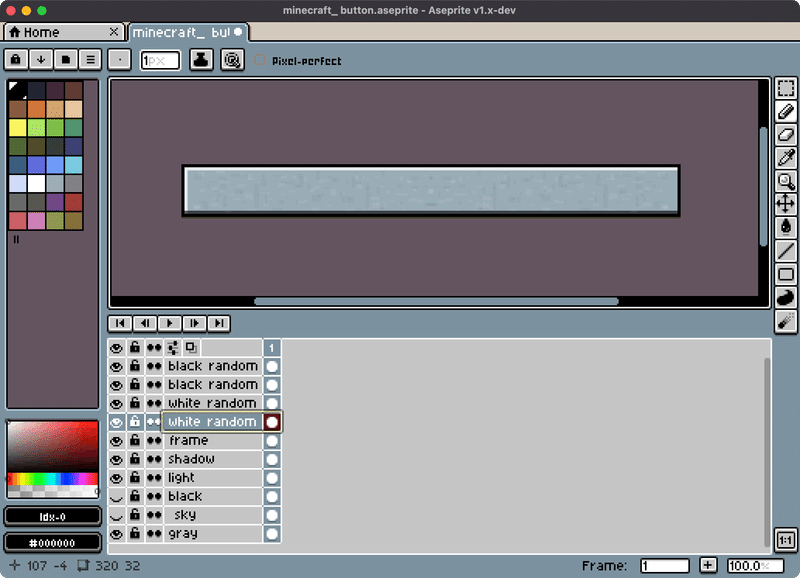The height and width of the screenshot is (578, 800).
Task: Go to first frame button
Action: click(x=120, y=323)
